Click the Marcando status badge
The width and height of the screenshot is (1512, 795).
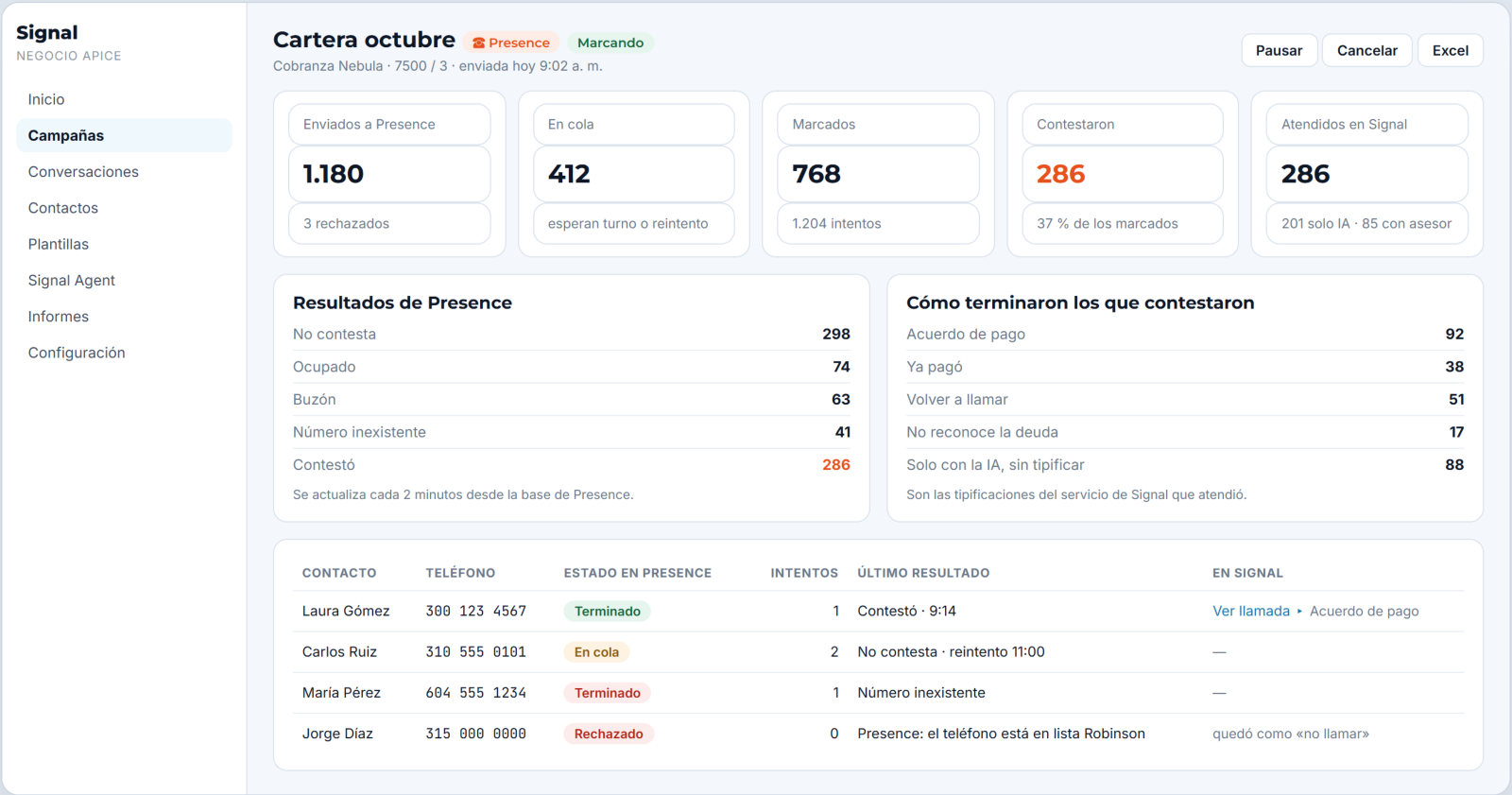pyautogui.click(x=610, y=43)
